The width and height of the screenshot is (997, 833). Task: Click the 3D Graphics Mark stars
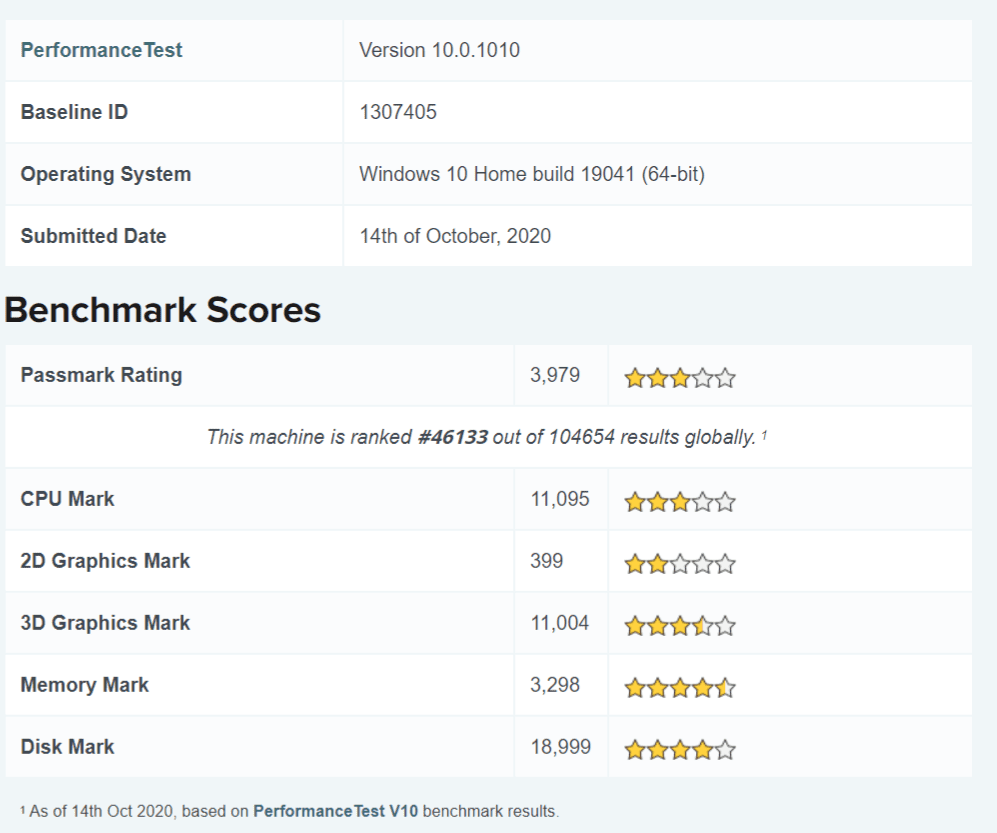(x=680, y=626)
